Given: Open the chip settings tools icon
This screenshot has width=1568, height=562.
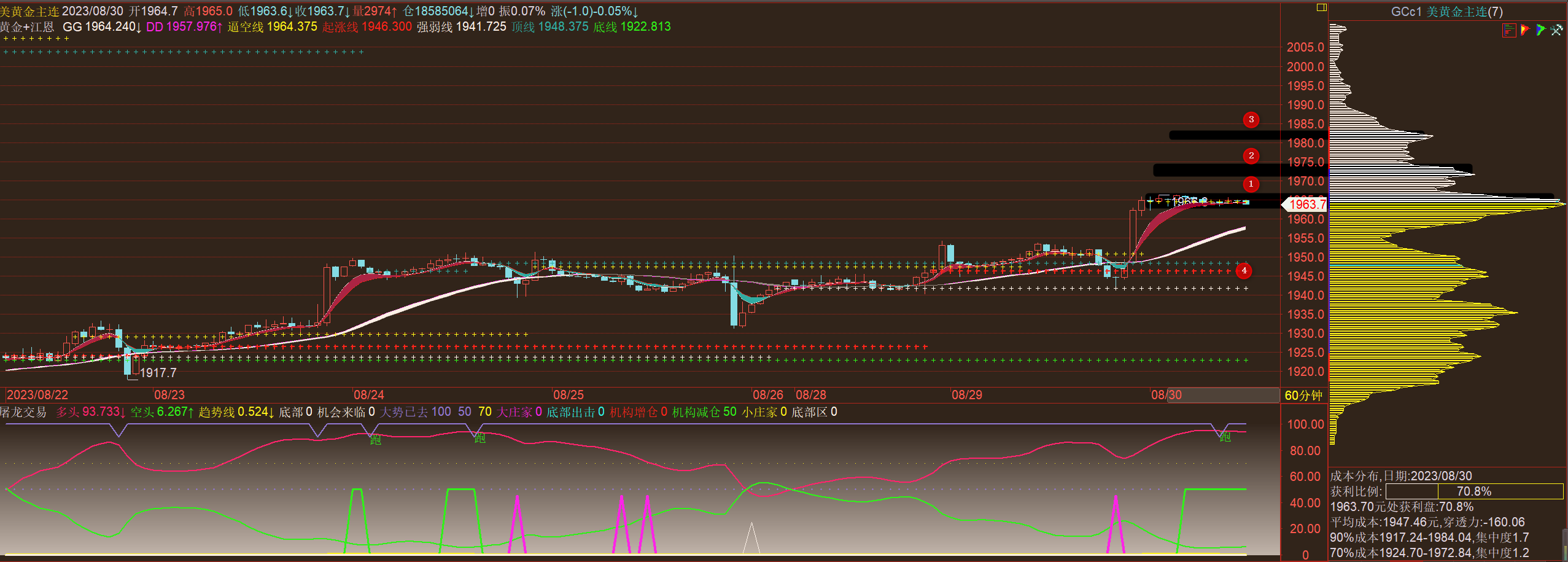Looking at the screenshot, I should (x=1556, y=30).
